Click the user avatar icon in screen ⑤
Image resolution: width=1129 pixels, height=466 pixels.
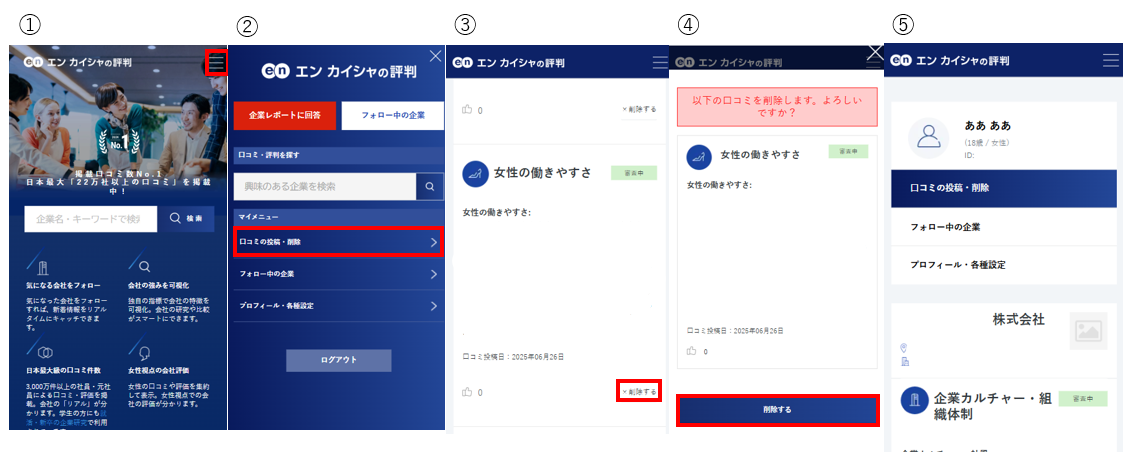point(929,139)
